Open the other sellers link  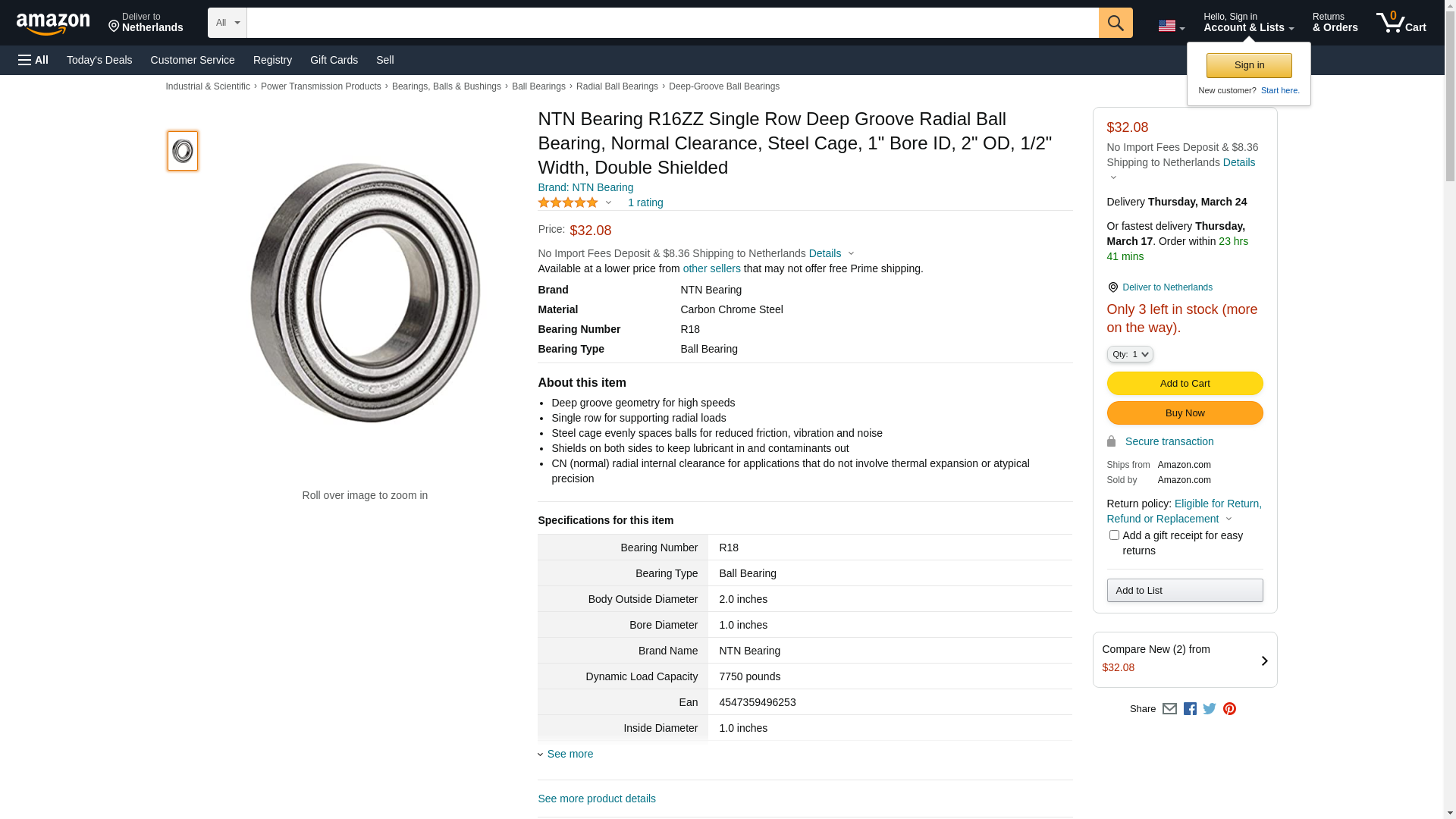click(x=711, y=268)
